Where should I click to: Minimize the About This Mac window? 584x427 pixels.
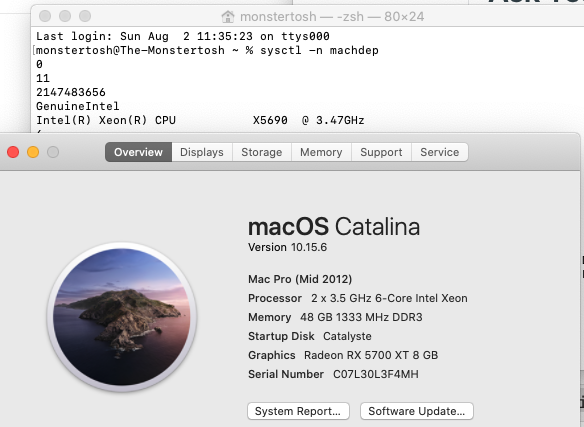33,152
